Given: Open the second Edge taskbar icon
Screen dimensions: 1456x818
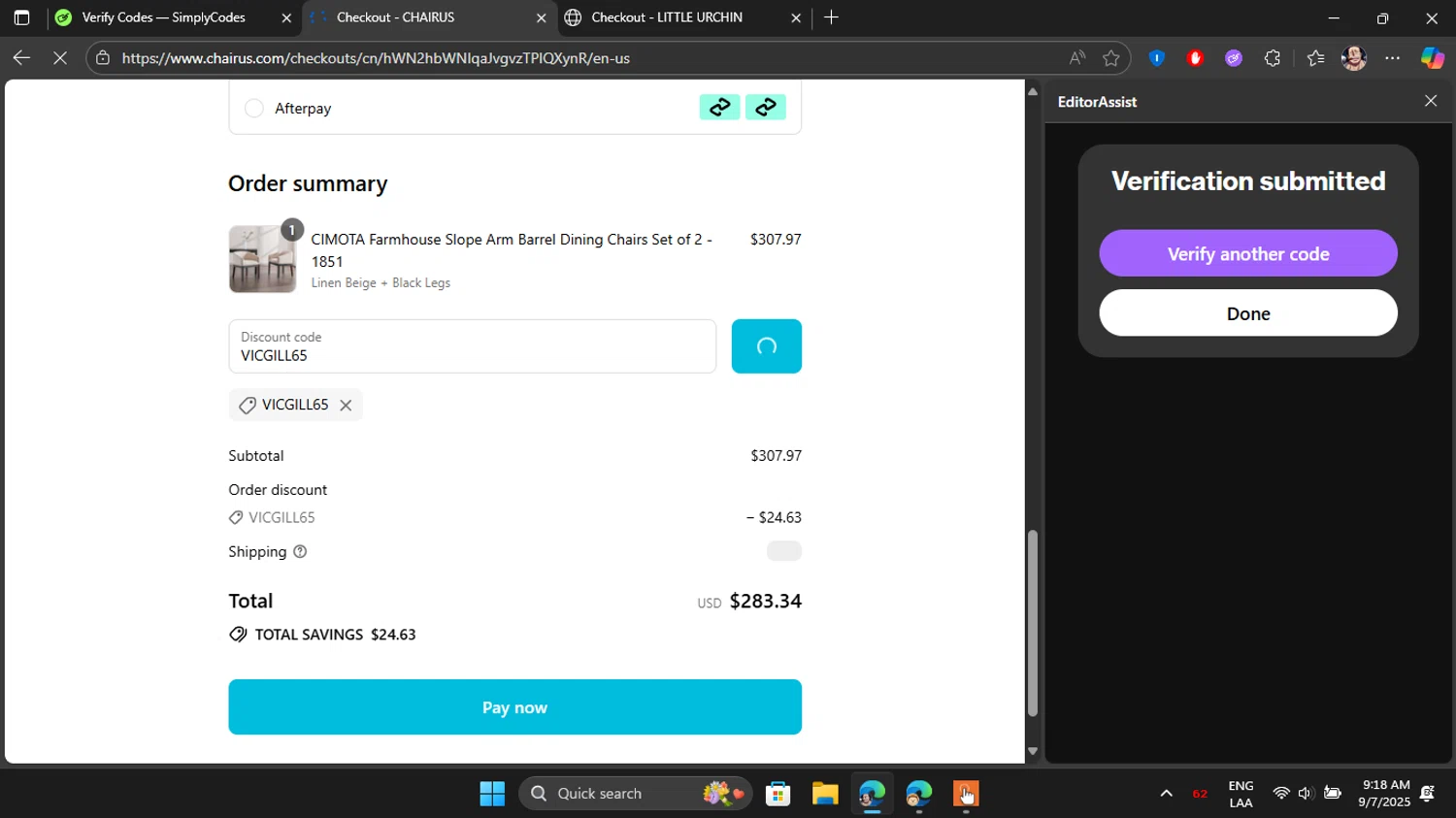Looking at the screenshot, I should (918, 794).
